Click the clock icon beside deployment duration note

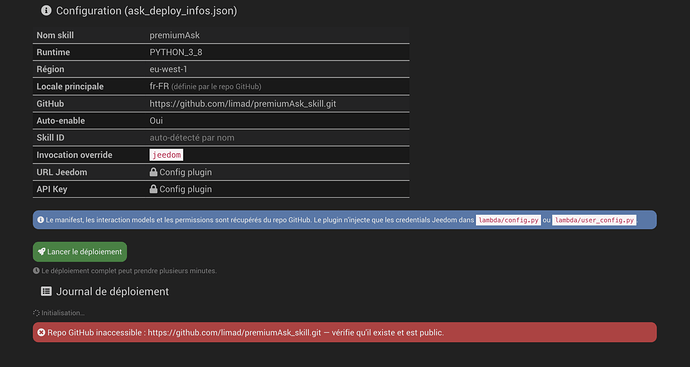pos(36,271)
